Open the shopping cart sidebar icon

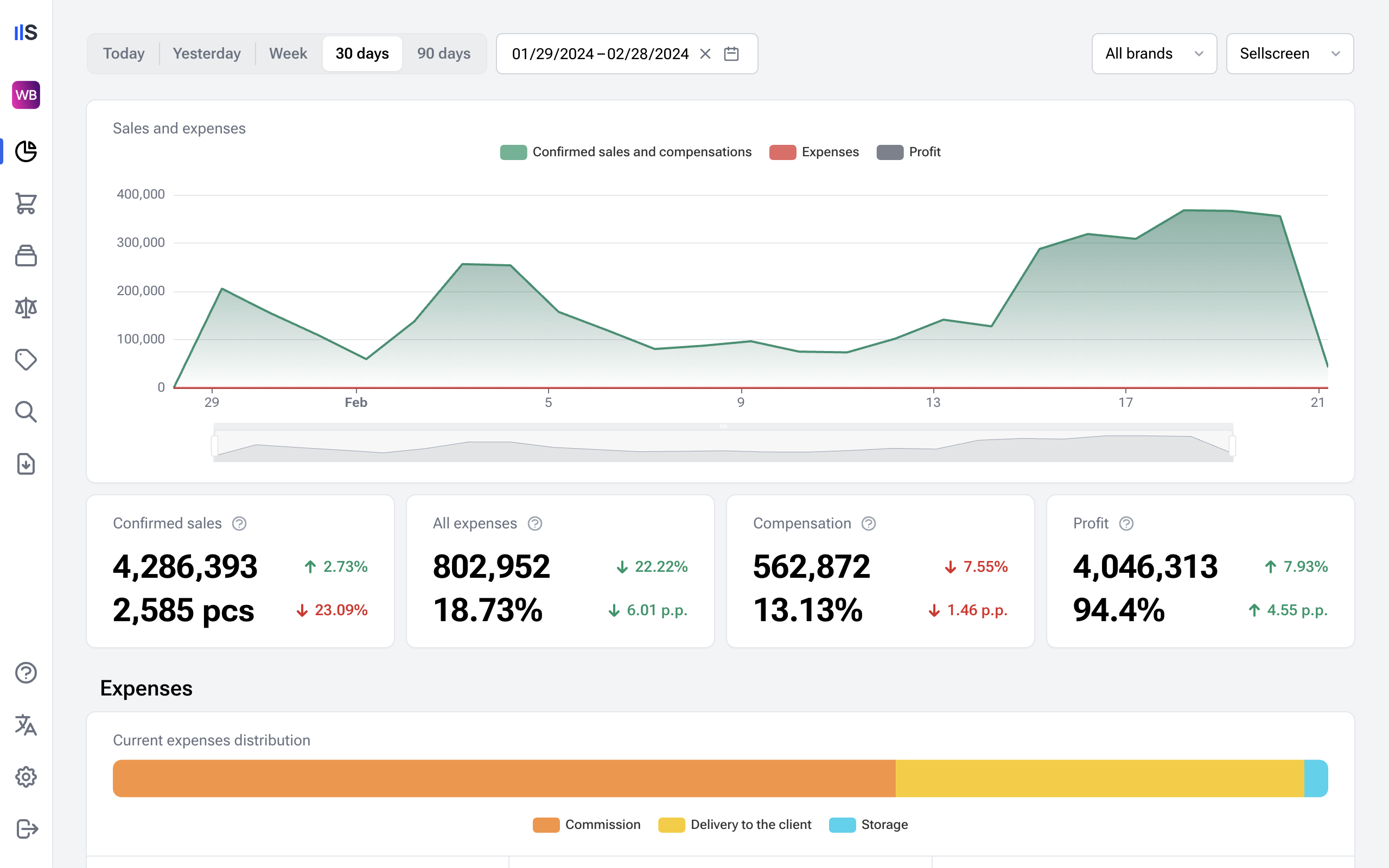click(x=26, y=203)
